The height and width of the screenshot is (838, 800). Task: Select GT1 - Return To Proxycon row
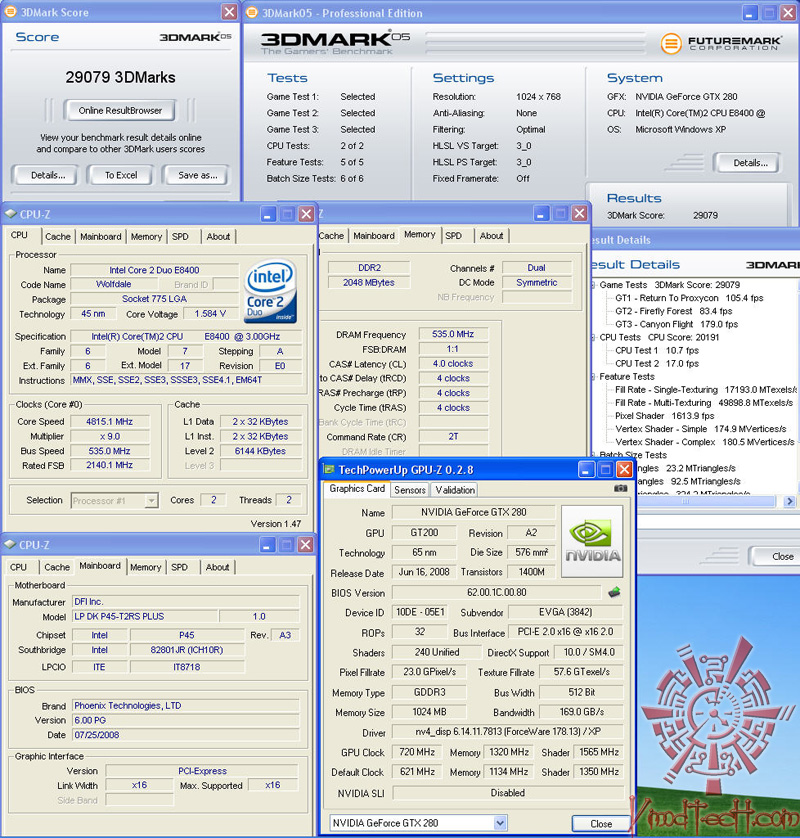pos(689,298)
